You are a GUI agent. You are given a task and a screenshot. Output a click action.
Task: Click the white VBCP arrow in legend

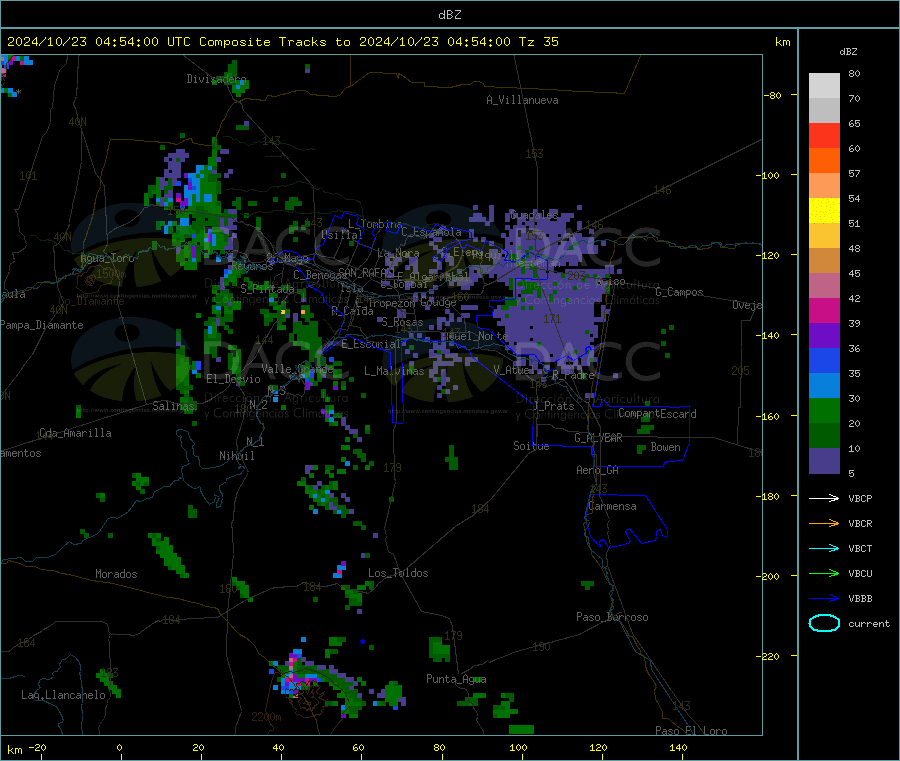[824, 498]
